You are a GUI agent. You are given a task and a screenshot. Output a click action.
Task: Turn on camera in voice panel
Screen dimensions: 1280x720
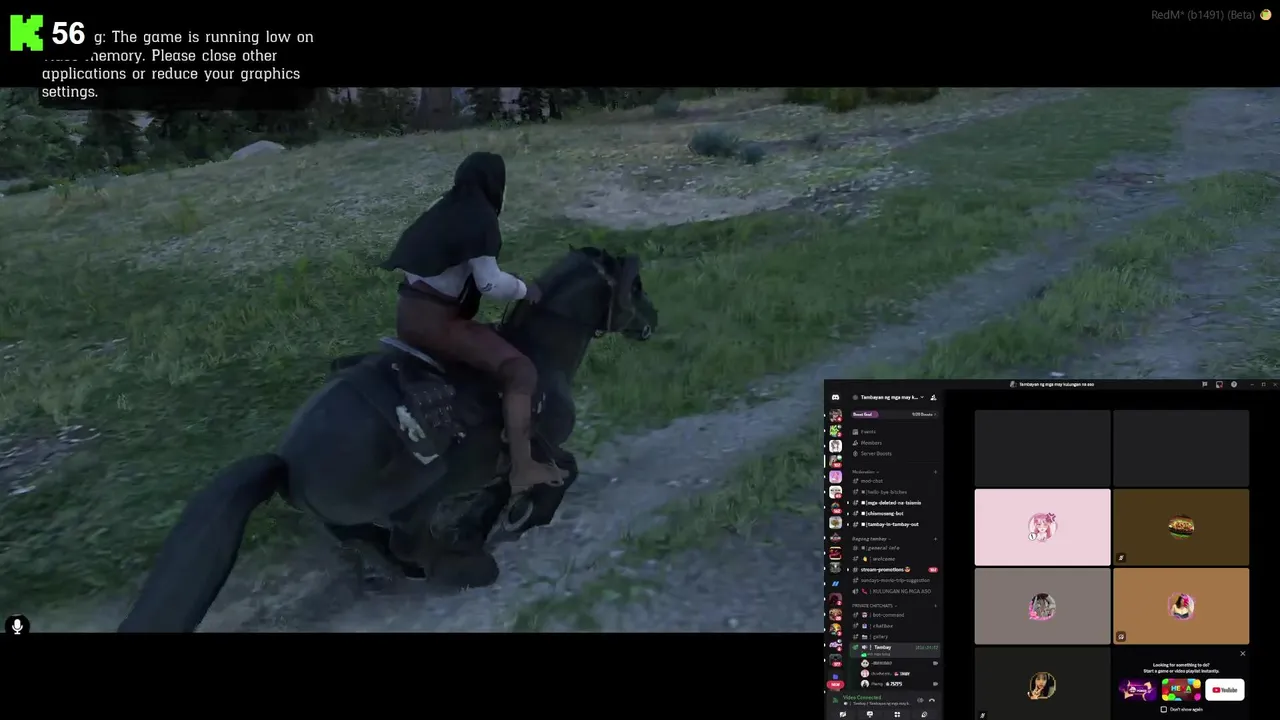point(842,714)
